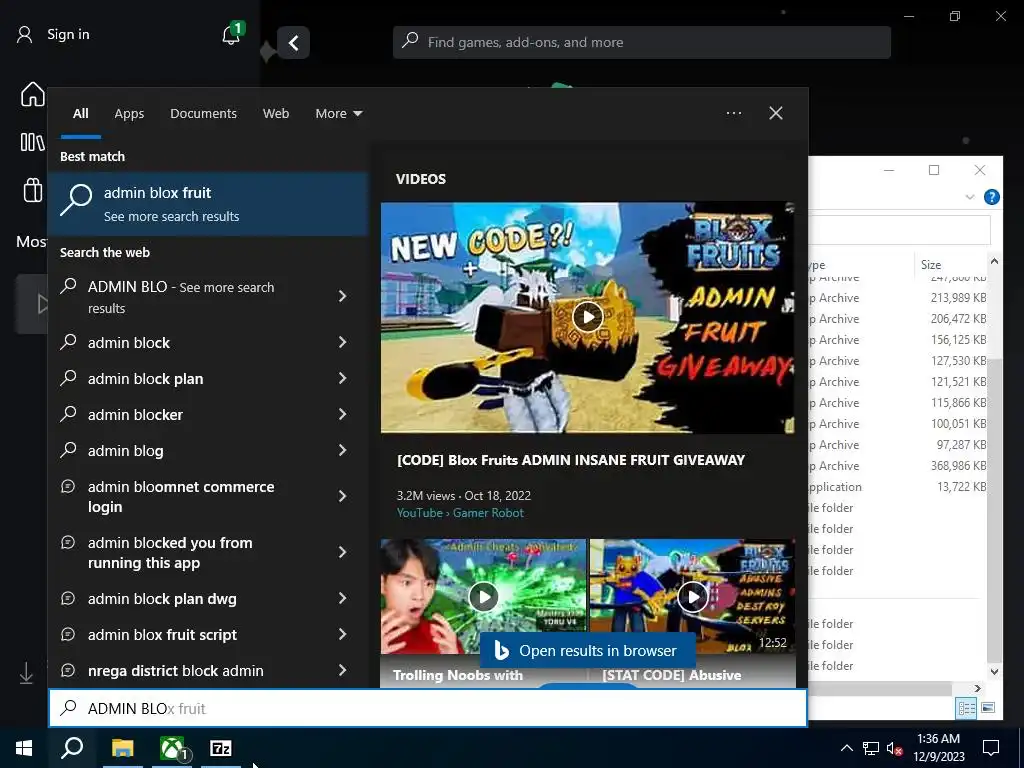Click File Explorer horizontal scroll right arrow
The width and height of the screenshot is (1024, 768).
pos(978,688)
